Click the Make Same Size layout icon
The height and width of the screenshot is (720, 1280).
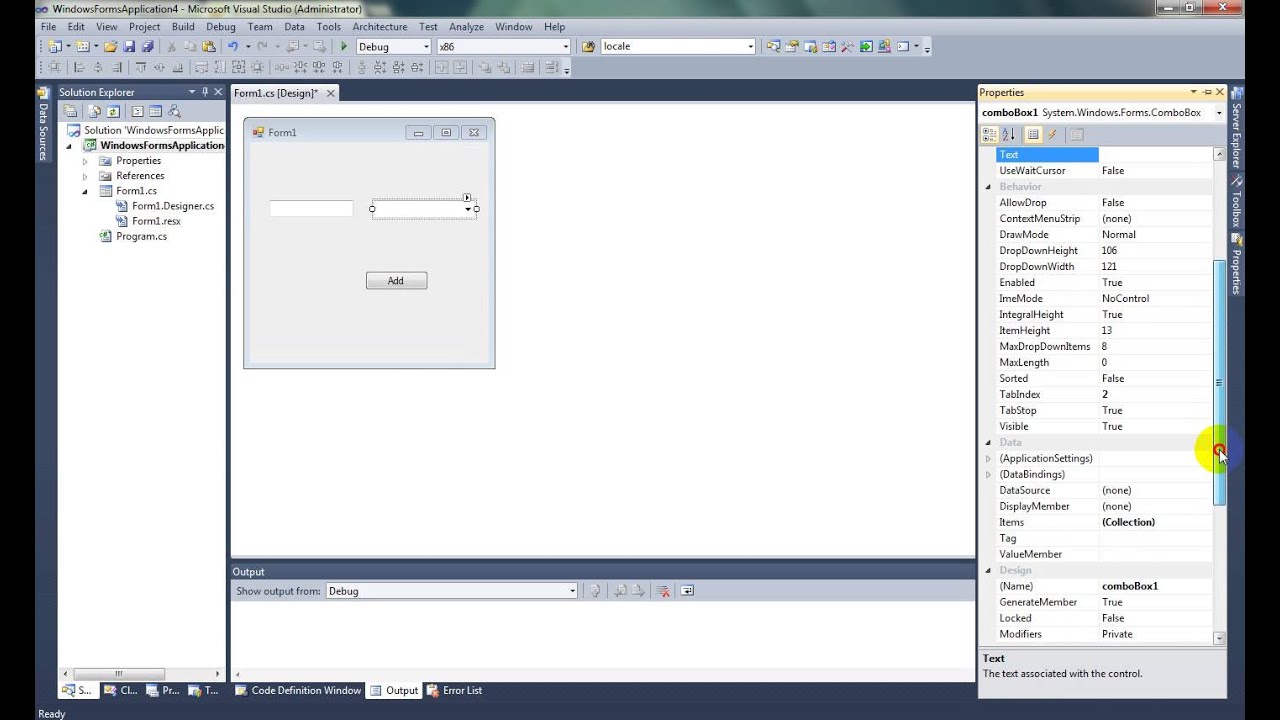pyautogui.click(x=238, y=68)
